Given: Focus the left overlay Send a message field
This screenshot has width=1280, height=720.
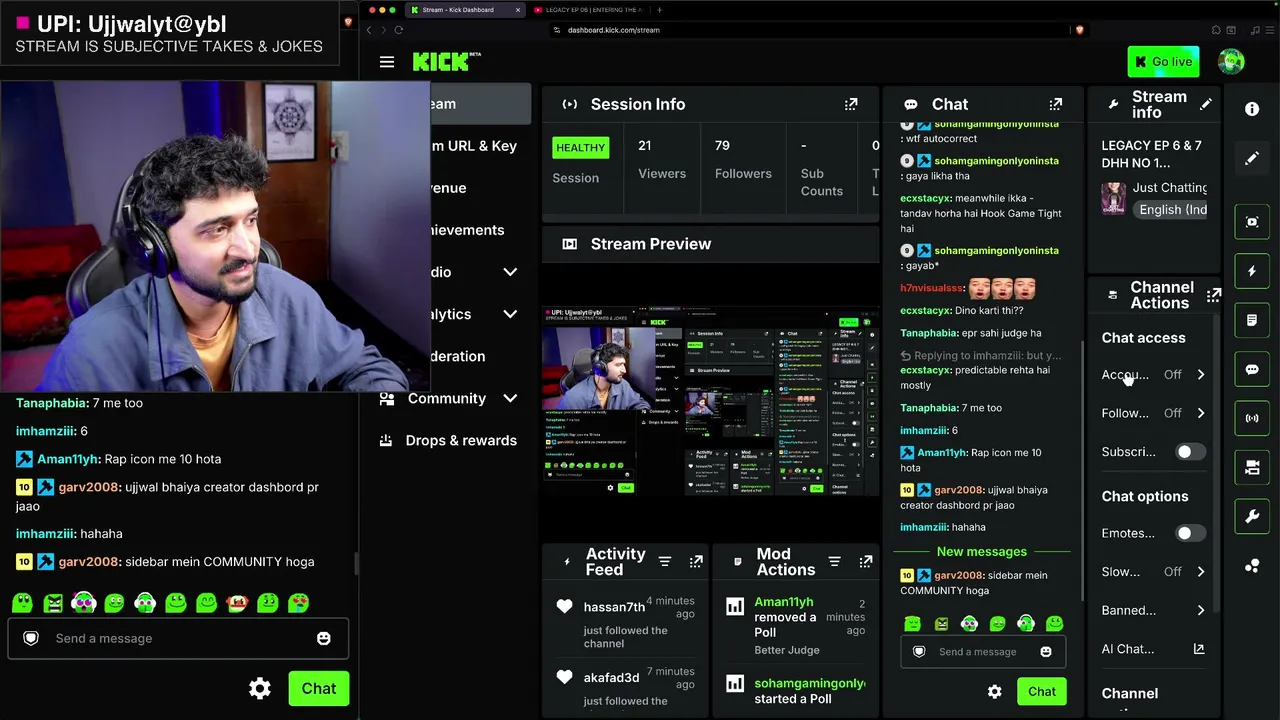Looking at the screenshot, I should tap(180, 638).
